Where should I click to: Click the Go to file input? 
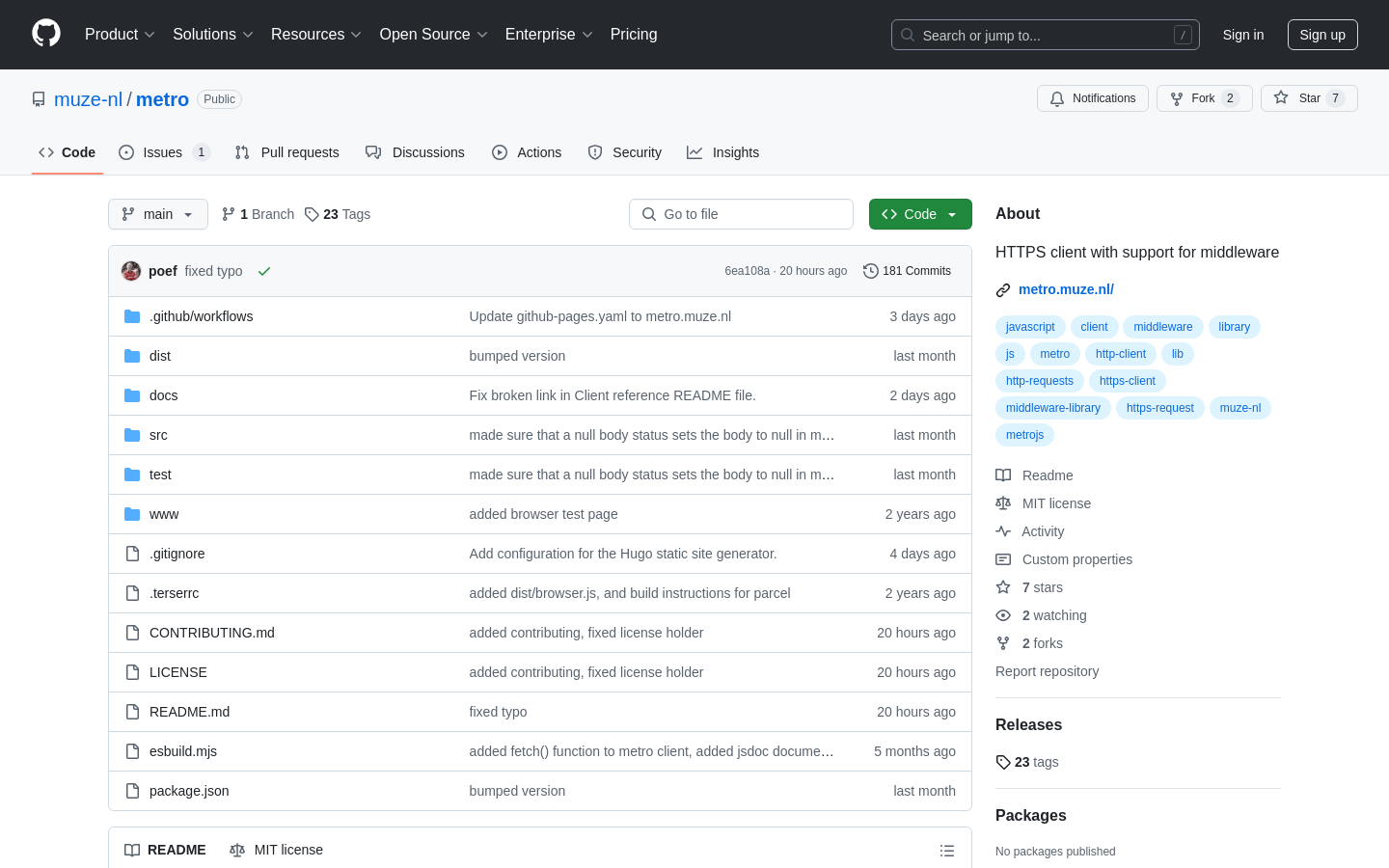[x=741, y=214]
